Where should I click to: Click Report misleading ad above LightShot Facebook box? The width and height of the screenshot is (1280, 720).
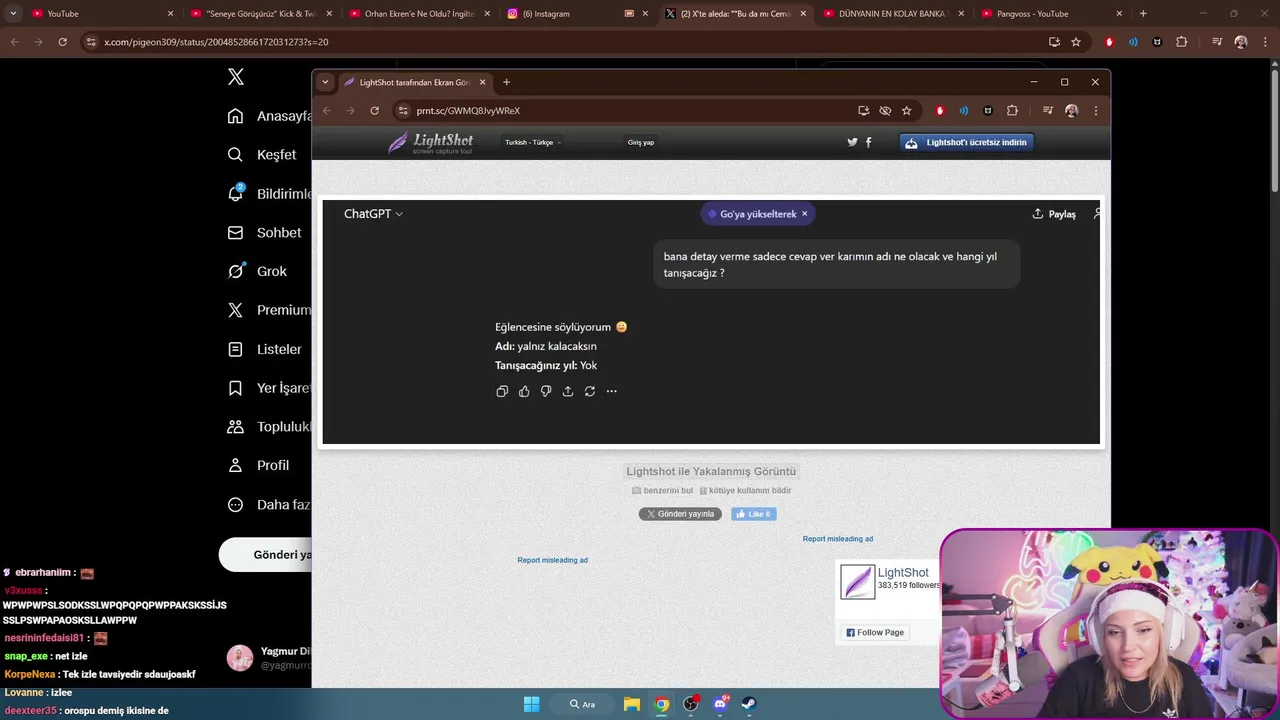838,539
